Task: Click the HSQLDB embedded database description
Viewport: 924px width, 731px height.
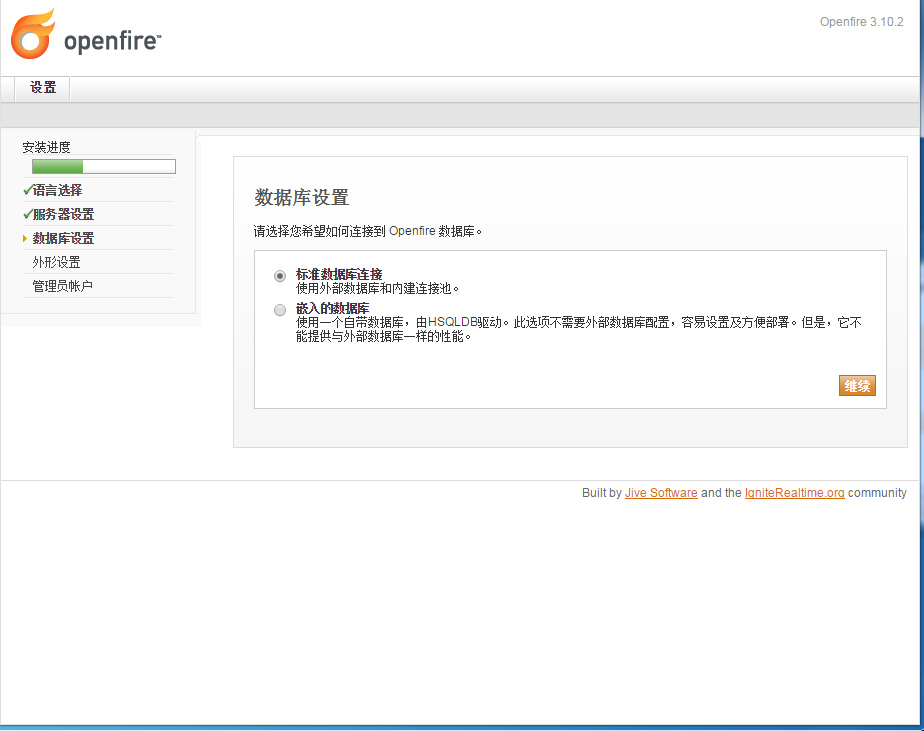Action: pos(579,330)
